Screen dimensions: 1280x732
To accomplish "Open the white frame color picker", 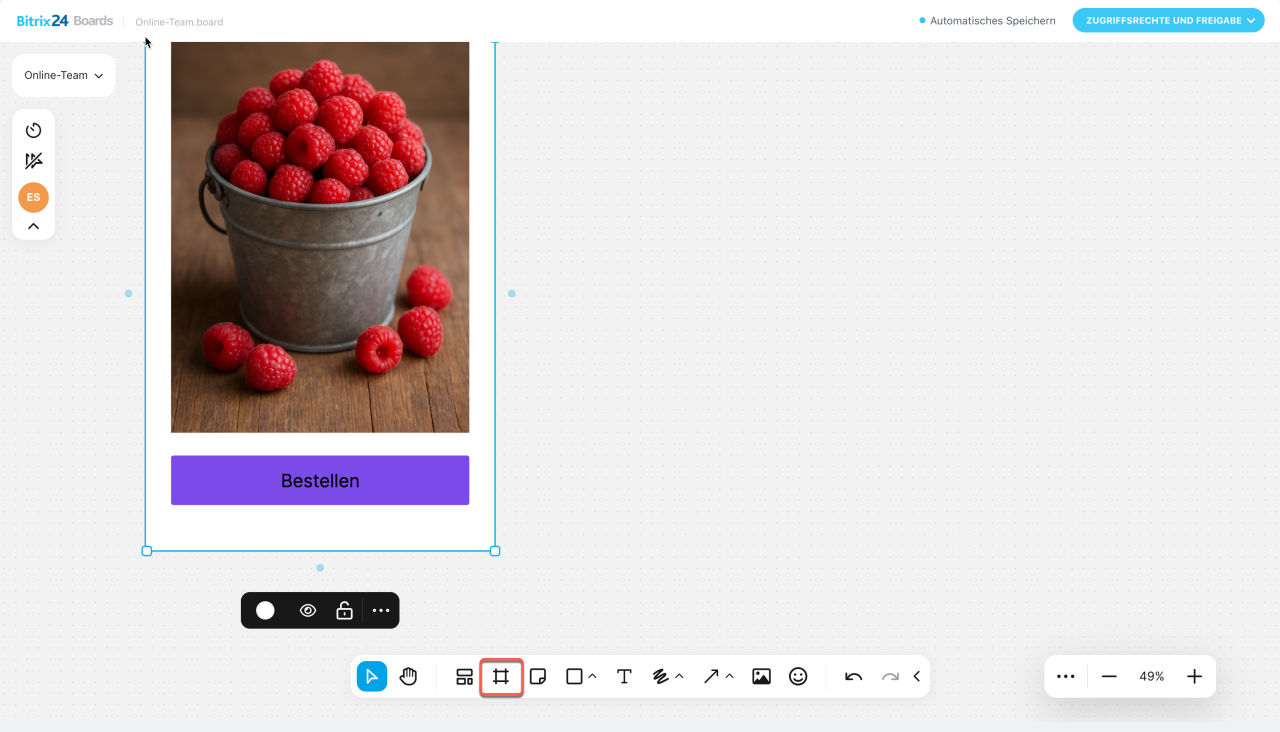I will coord(265,611).
